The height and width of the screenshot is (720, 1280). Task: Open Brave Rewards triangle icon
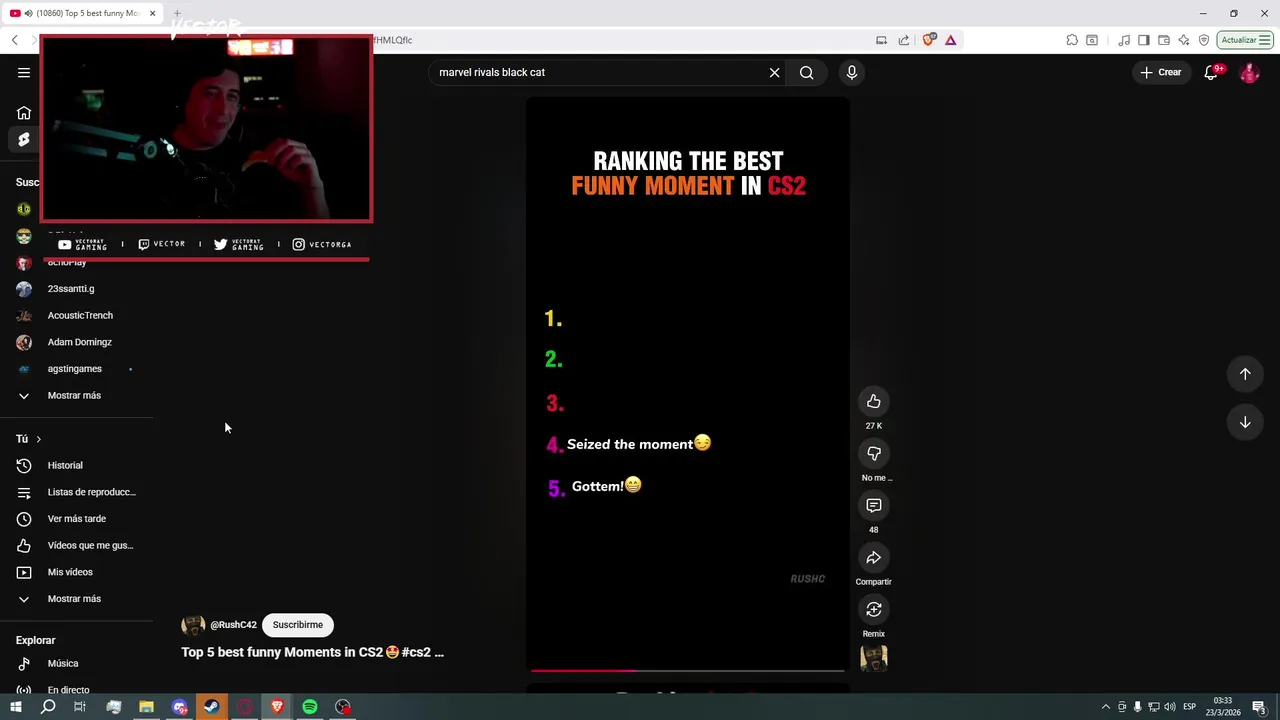[950, 40]
